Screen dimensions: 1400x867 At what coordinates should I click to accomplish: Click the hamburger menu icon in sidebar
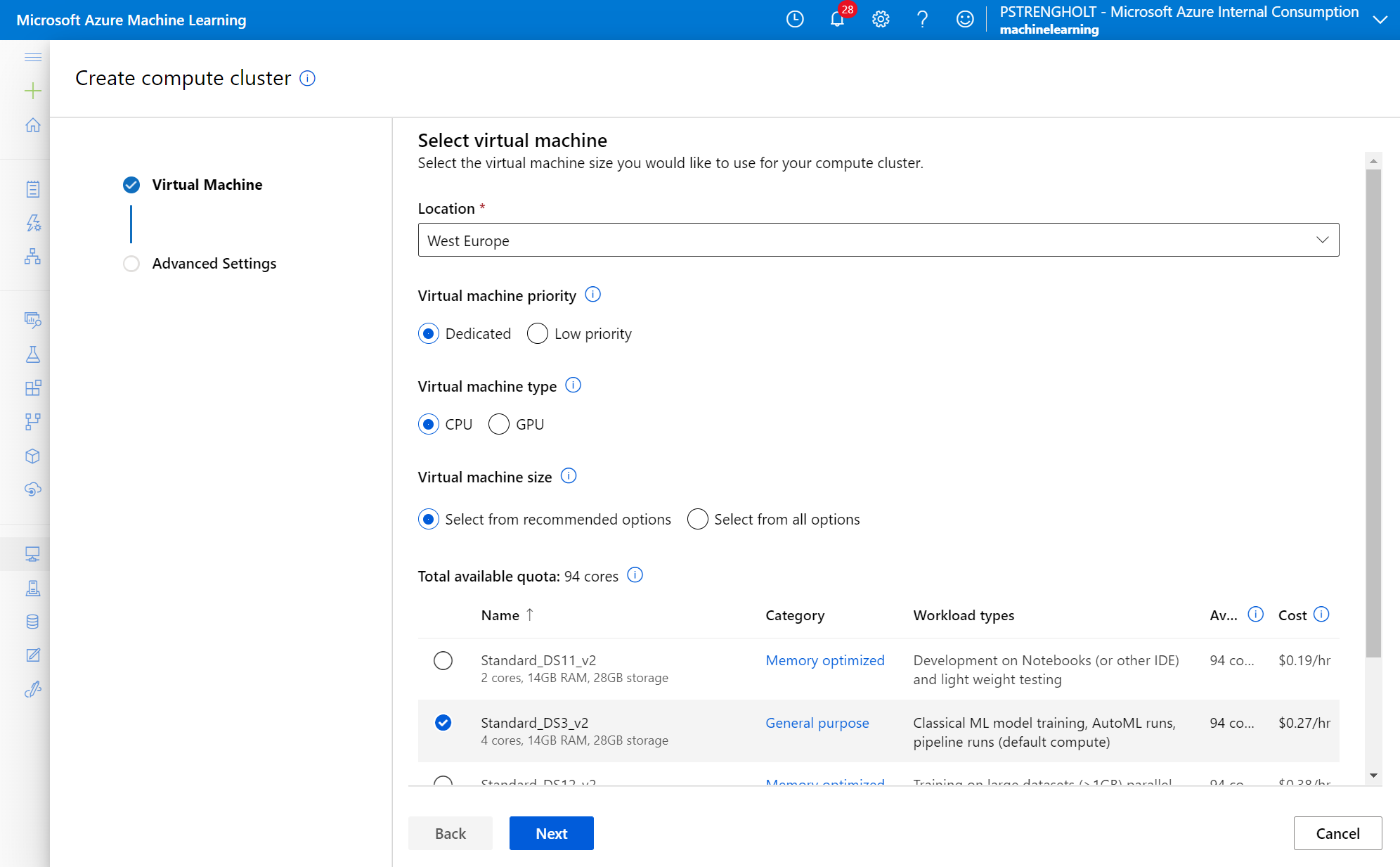coord(32,57)
